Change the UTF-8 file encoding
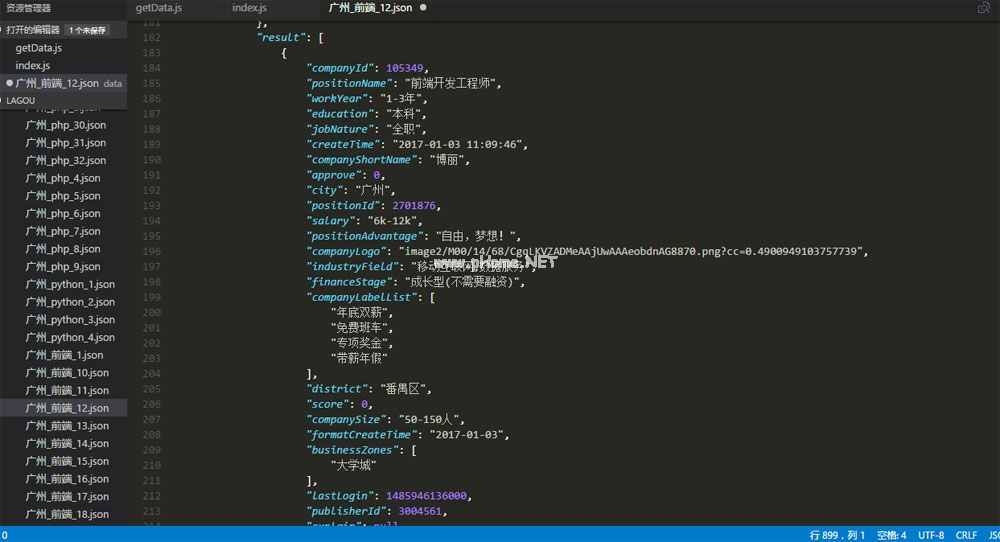Screen dimensions: 1000x542 pos(931,535)
